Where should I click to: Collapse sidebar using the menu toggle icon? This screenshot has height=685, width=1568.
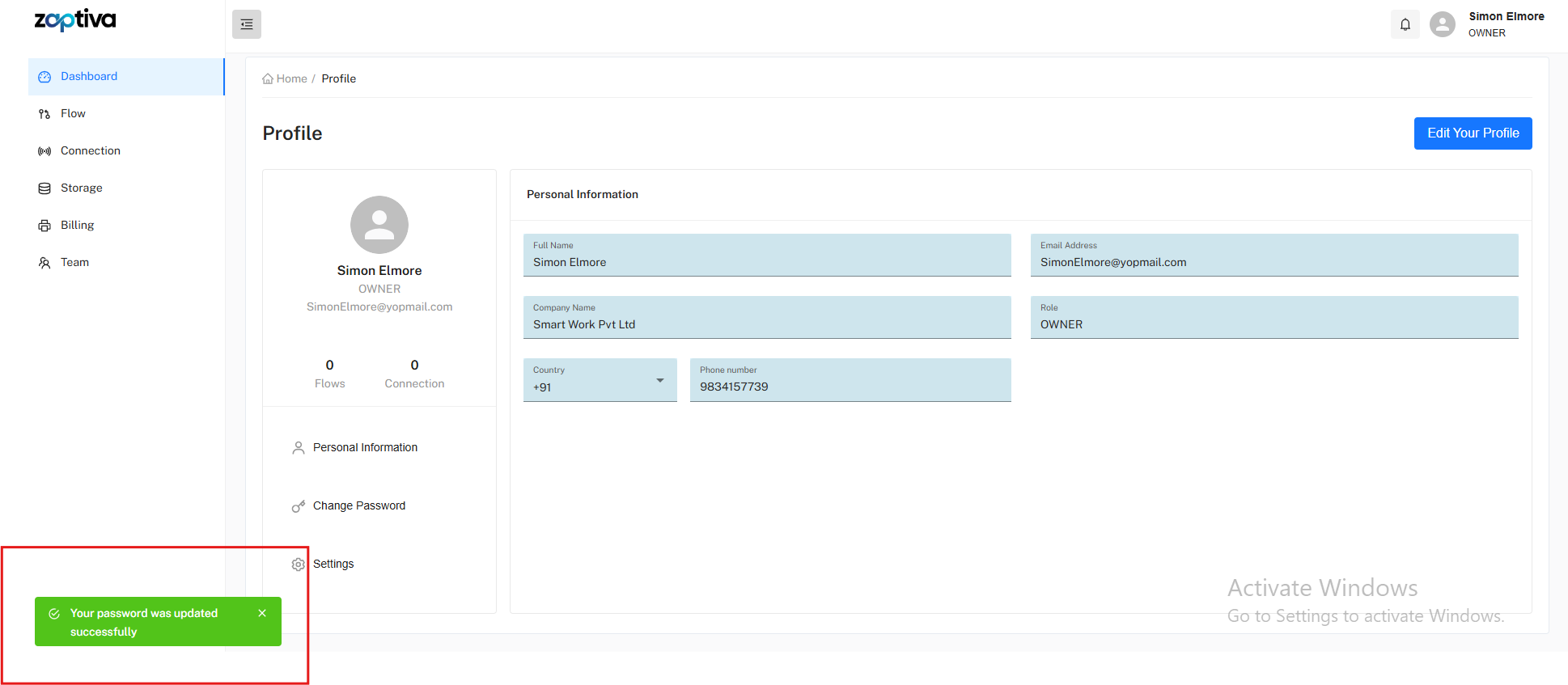point(247,24)
